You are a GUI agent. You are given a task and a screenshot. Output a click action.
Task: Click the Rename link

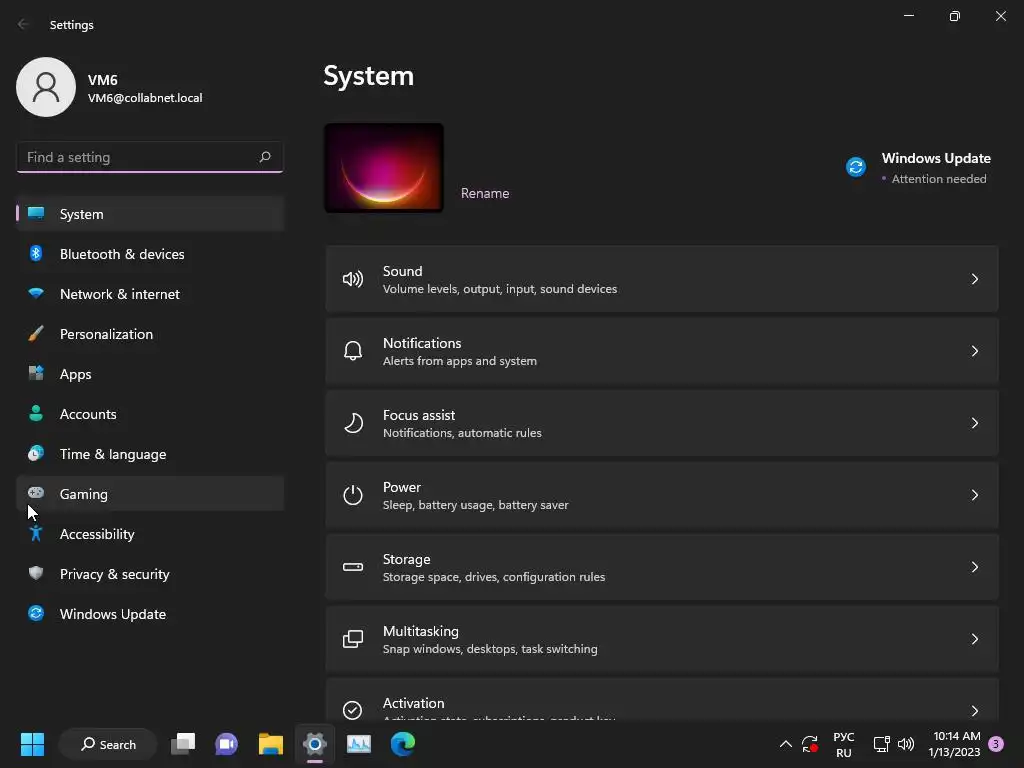(485, 193)
